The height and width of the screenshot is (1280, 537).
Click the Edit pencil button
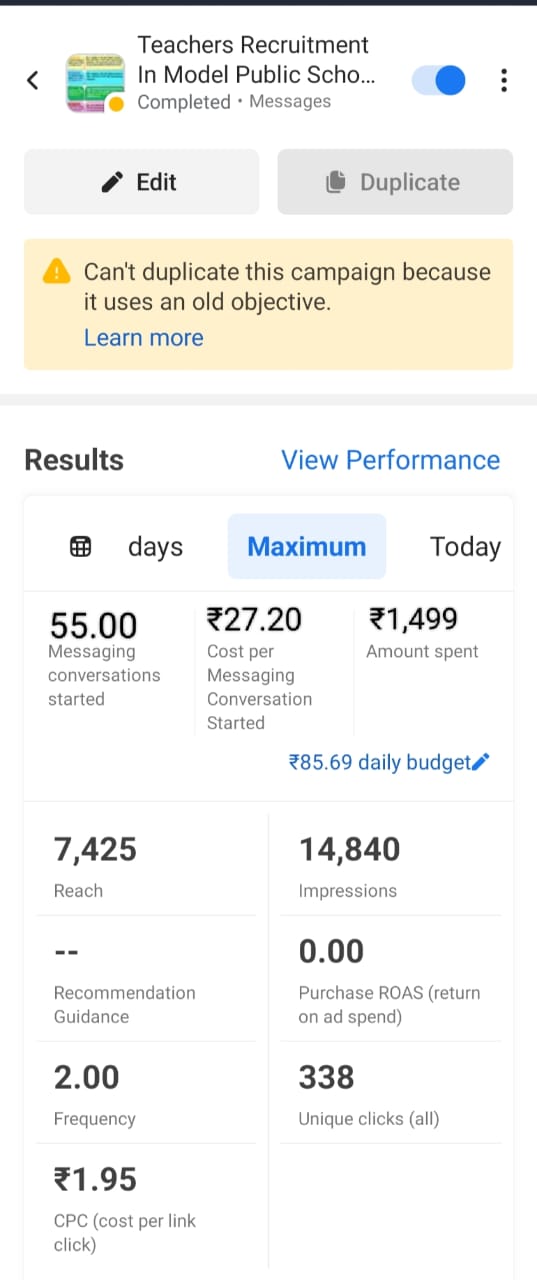click(141, 182)
